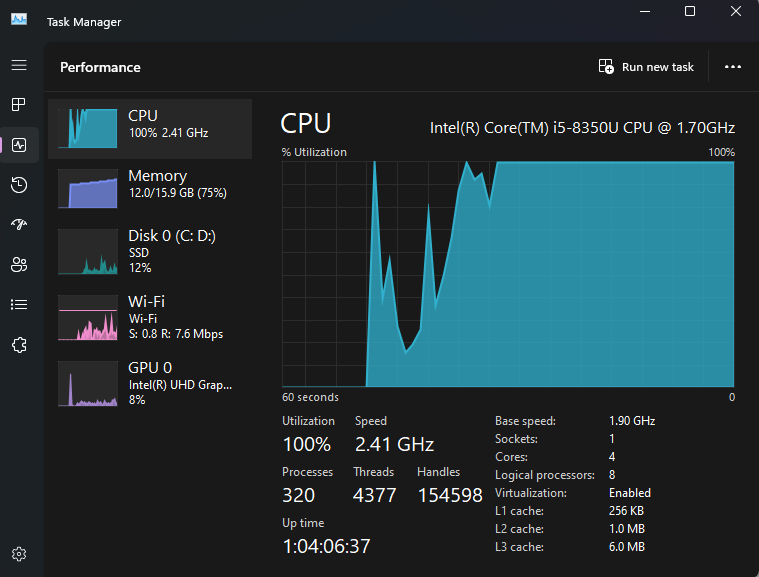The height and width of the screenshot is (577, 759).
Task: Click the Wi-Fi mini graph thumbnail
Action: click(88, 318)
